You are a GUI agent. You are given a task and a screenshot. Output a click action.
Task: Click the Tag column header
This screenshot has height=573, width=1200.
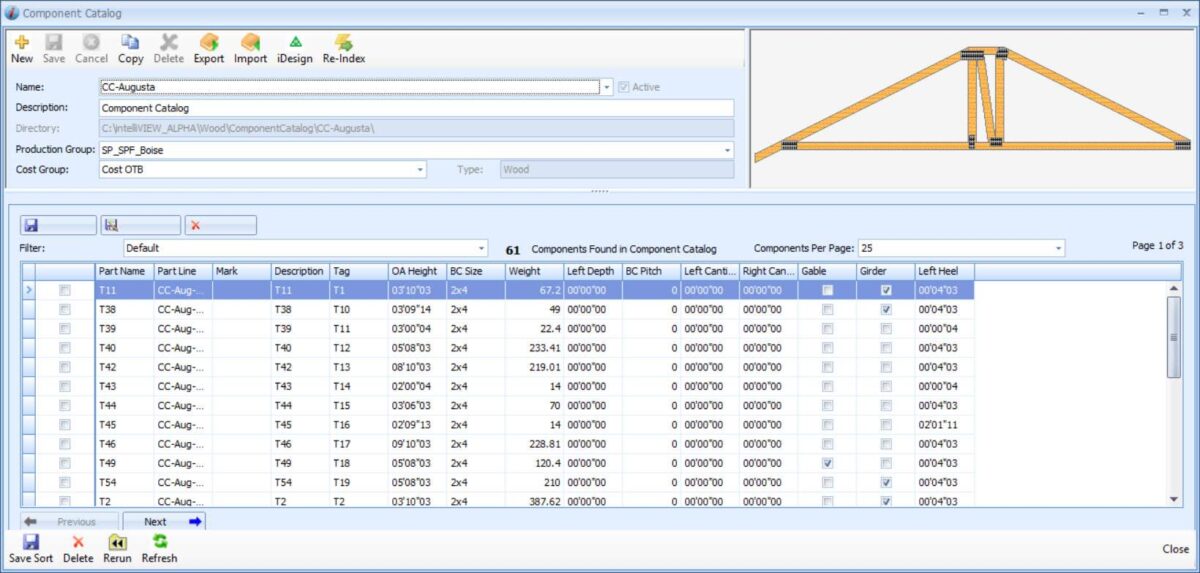(x=359, y=271)
